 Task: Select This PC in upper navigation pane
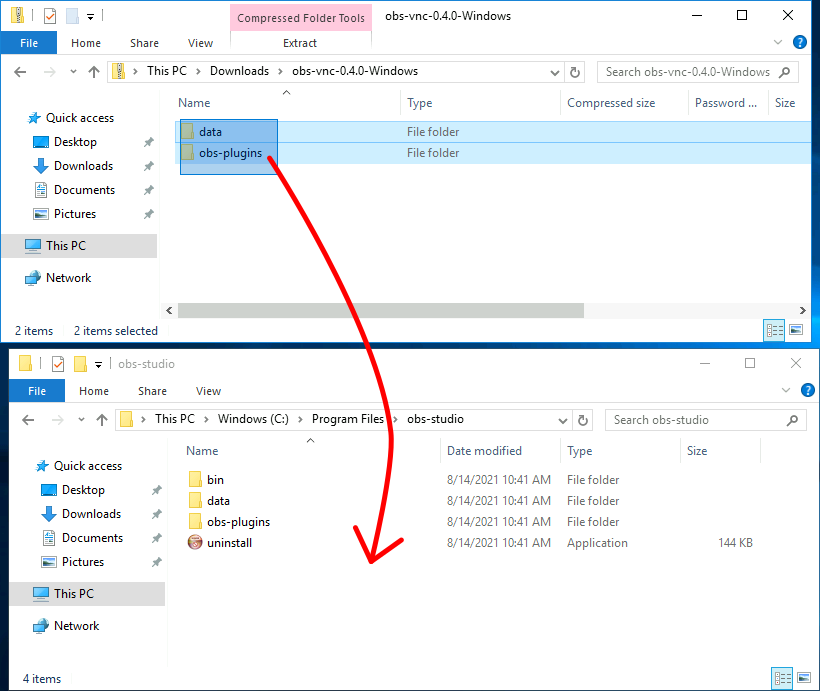coord(79,246)
